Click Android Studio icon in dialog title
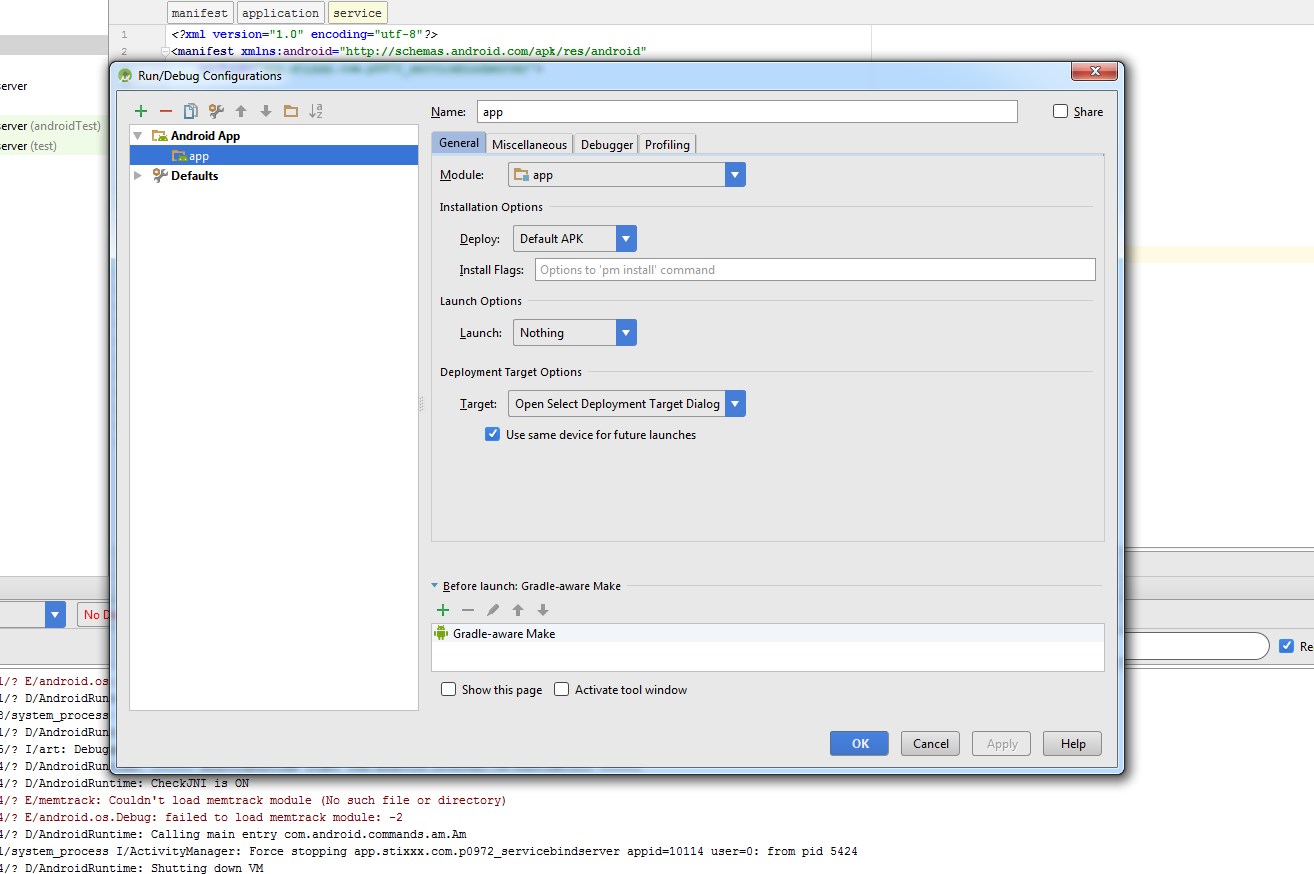The image size is (1314, 874). (125, 75)
